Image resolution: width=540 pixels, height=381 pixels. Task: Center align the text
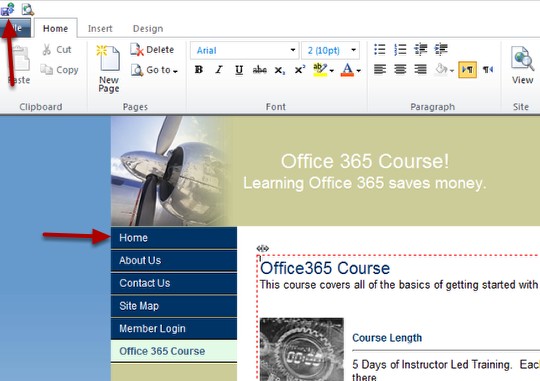coord(400,70)
